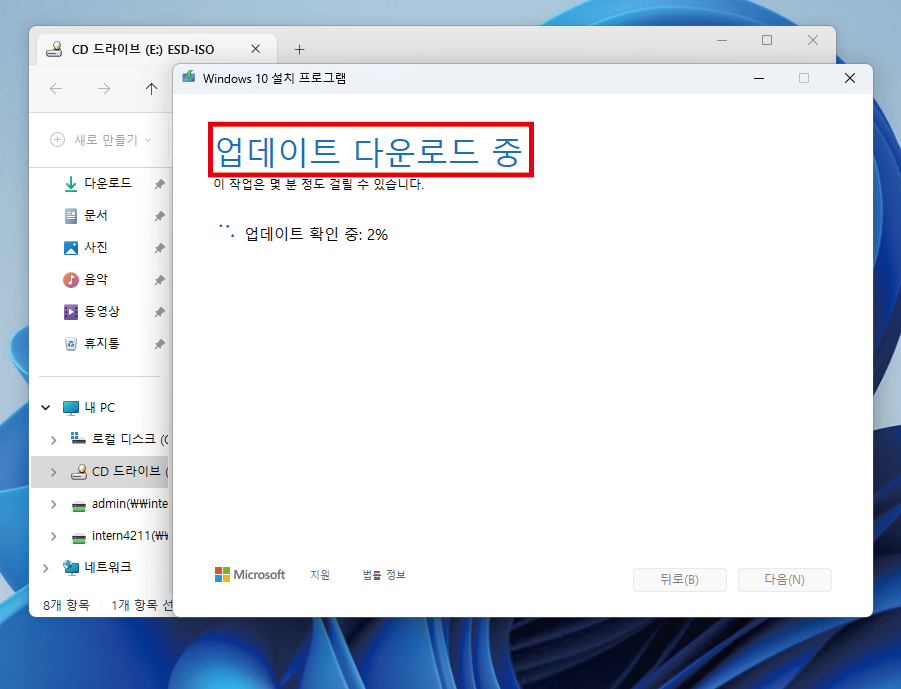Unpin 음악 using its pin icon
Image resolution: width=901 pixels, height=689 pixels.
coord(159,280)
